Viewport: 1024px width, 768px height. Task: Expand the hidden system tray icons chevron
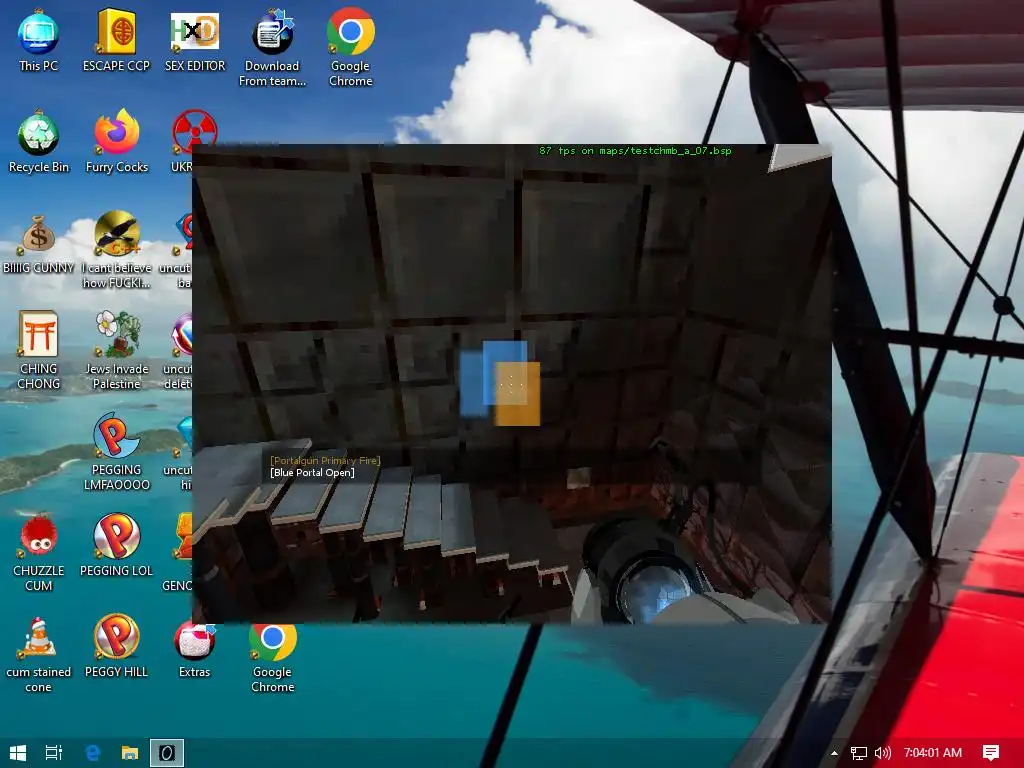pyautogui.click(x=834, y=753)
